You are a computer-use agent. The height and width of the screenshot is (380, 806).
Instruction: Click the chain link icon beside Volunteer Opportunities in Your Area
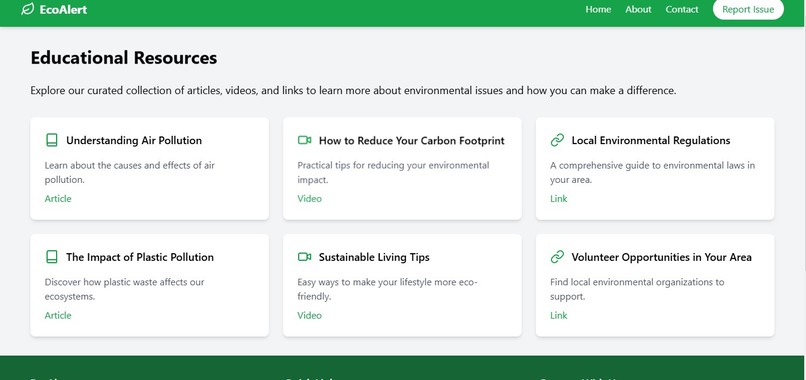[x=557, y=257]
